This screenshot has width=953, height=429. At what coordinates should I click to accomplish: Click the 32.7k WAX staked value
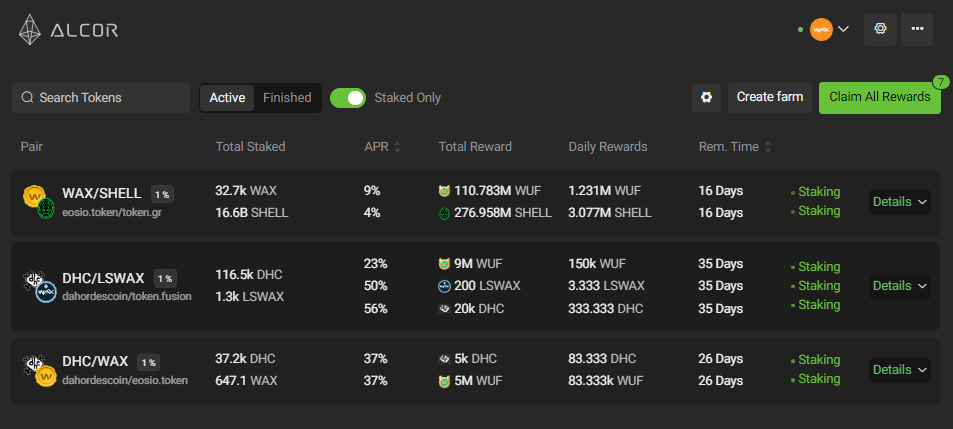point(246,191)
